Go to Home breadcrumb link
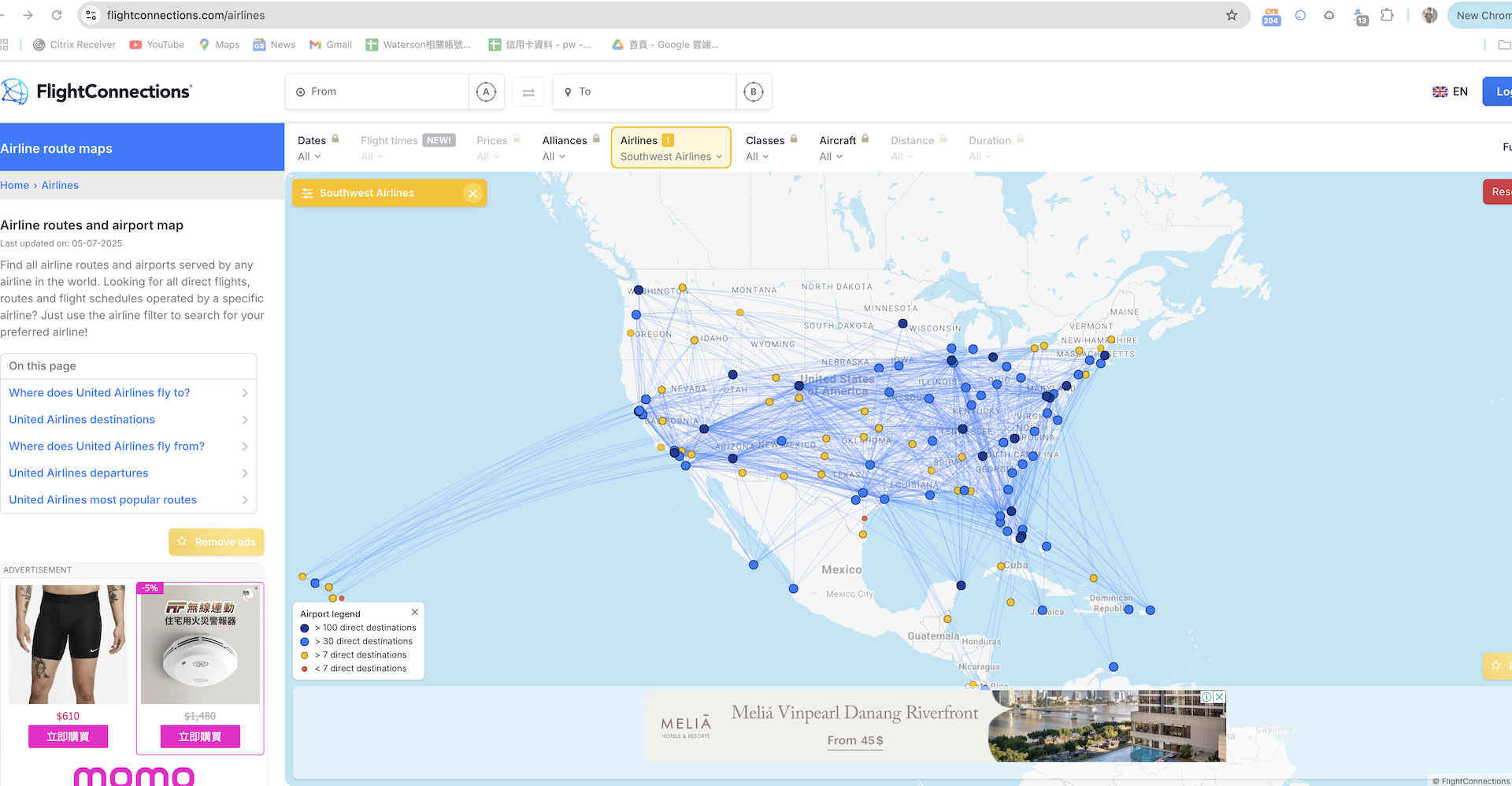The height and width of the screenshot is (786, 1512). [14, 185]
